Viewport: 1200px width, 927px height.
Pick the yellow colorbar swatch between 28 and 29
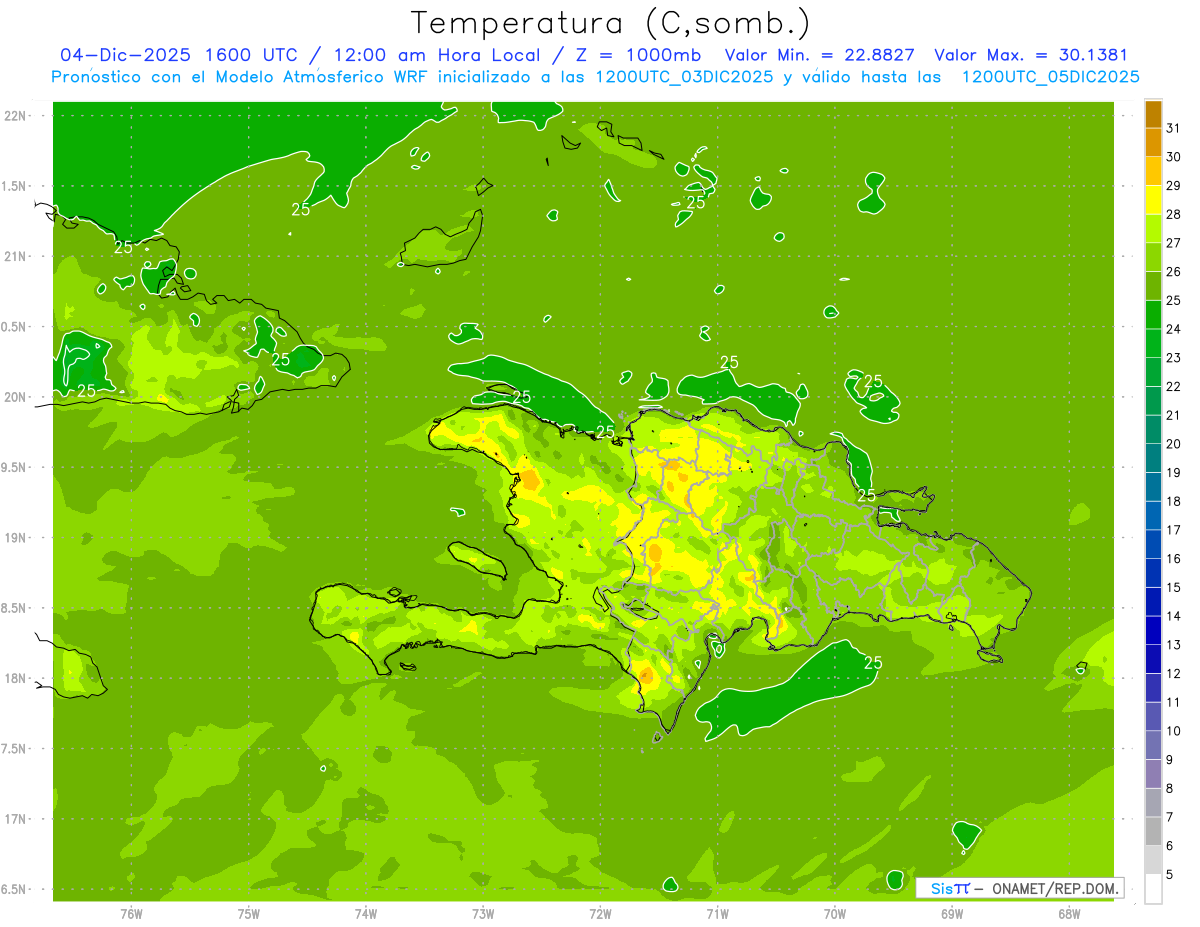tap(1153, 200)
